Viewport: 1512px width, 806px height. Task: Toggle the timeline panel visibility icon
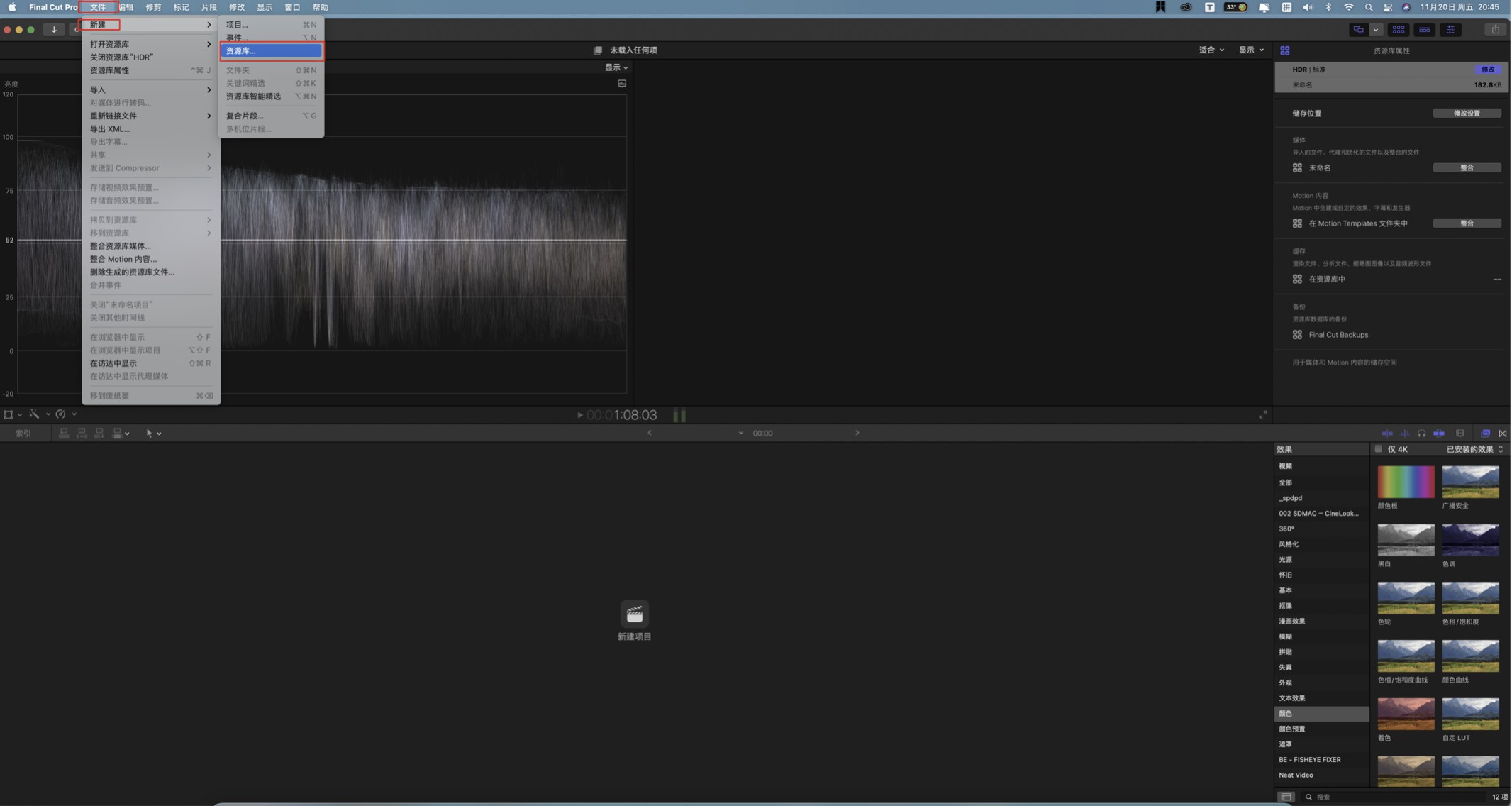coord(1424,30)
